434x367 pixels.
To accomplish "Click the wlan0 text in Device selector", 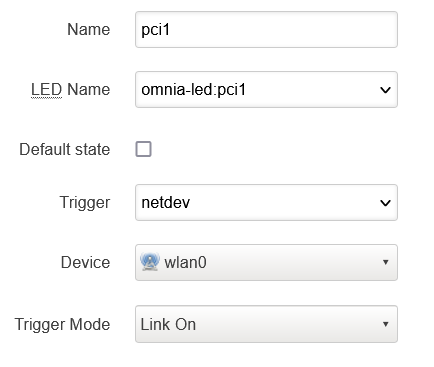I will coord(185,262).
